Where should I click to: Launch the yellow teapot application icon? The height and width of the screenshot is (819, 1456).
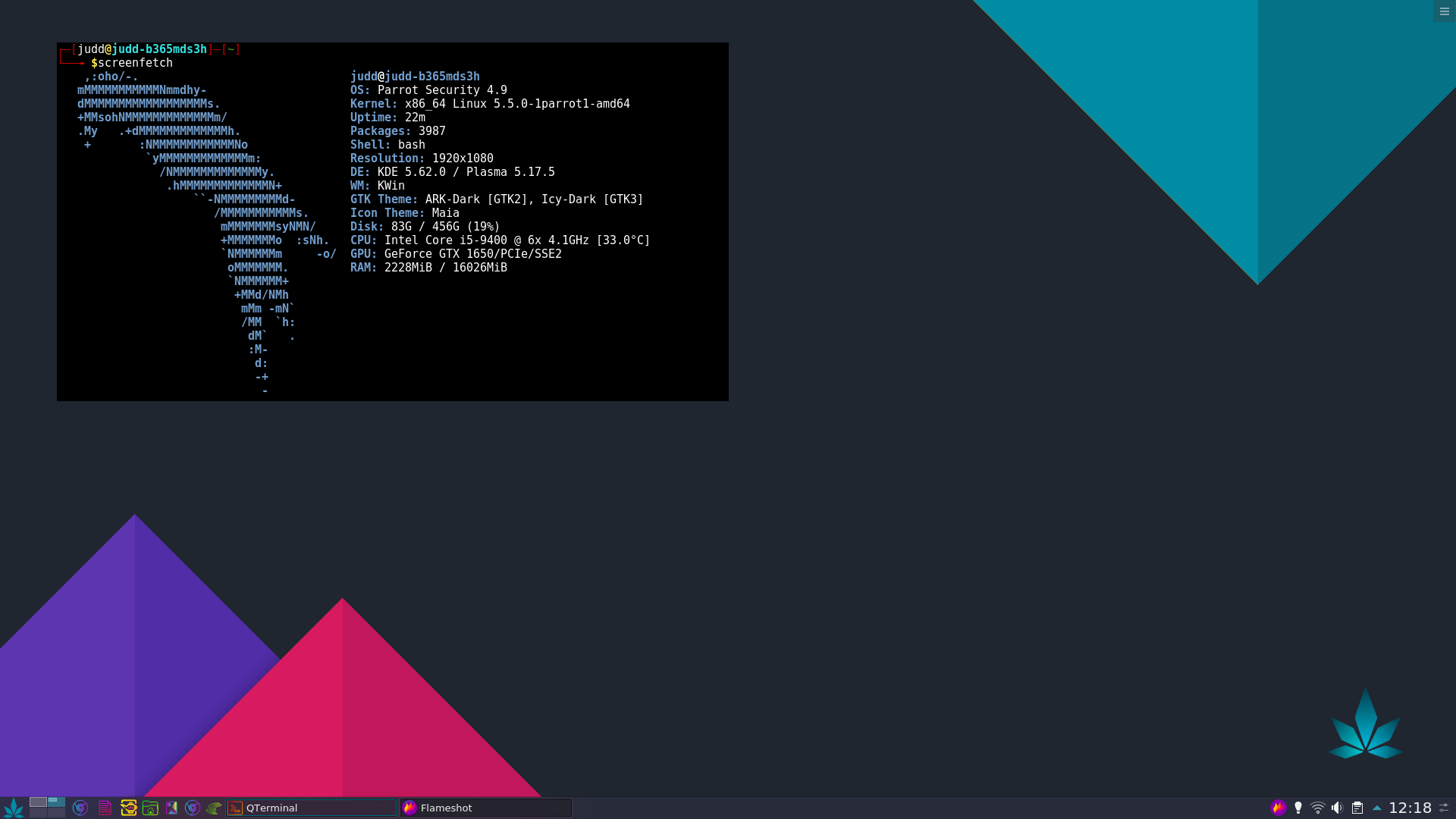coord(129,808)
